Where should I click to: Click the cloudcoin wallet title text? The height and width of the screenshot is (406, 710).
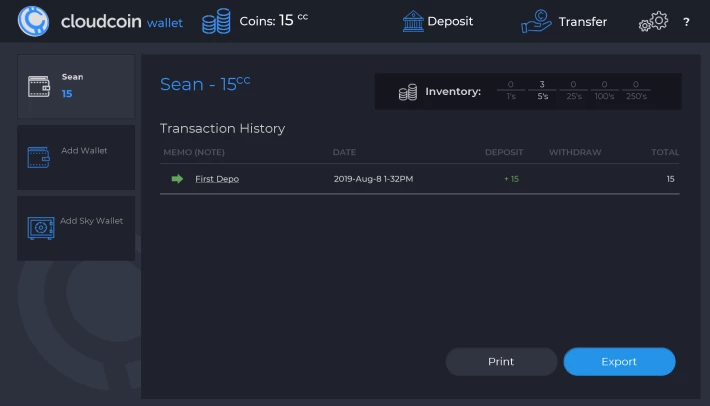(122, 21)
